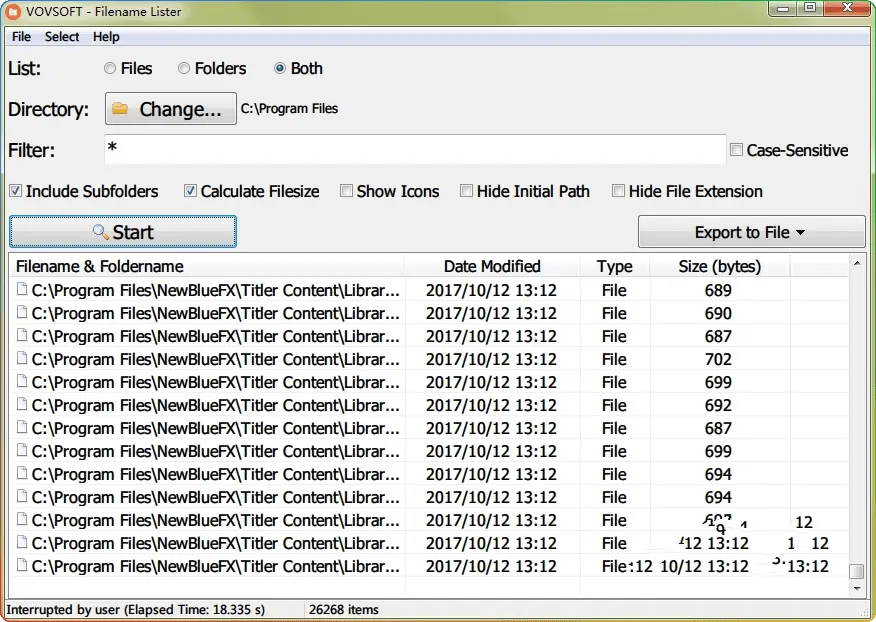The width and height of the screenshot is (876, 622).
Task: Click the scroll down arrow of list
Action: pyautogui.click(x=857, y=588)
